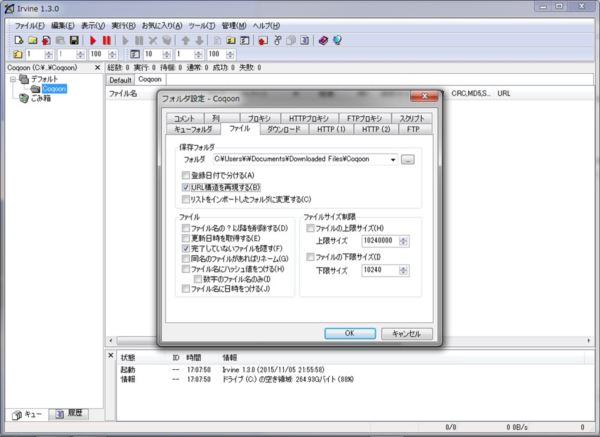Click the horizontal scrollbar right arrow
The width and height of the screenshot is (600, 437).
(589, 340)
